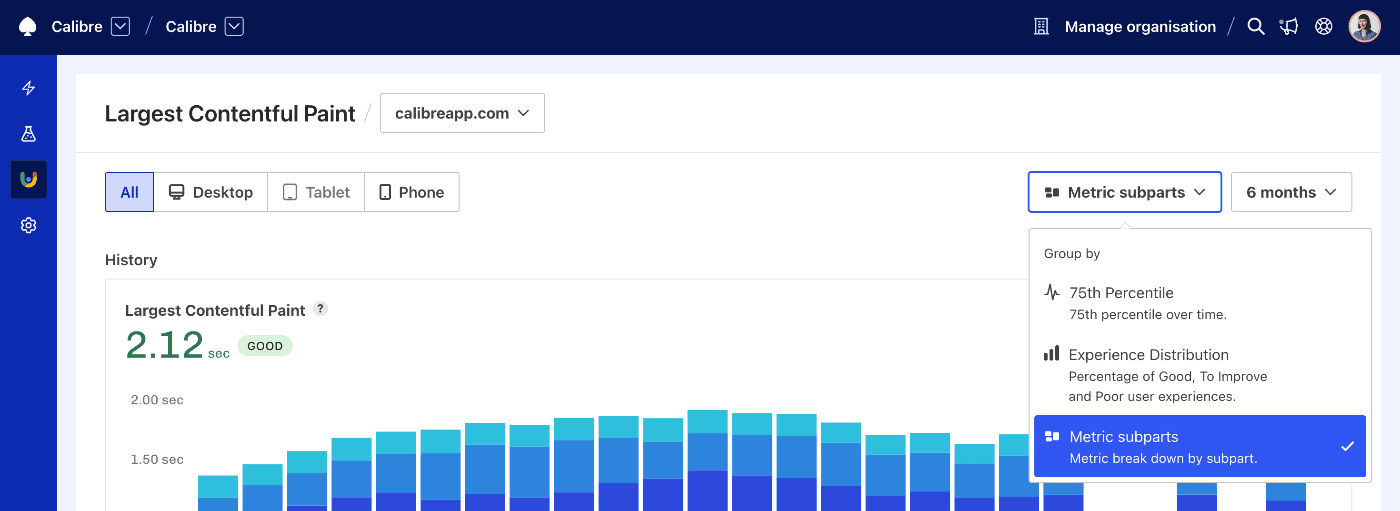Select the All devices filter
The height and width of the screenshot is (511, 1400).
tap(129, 192)
